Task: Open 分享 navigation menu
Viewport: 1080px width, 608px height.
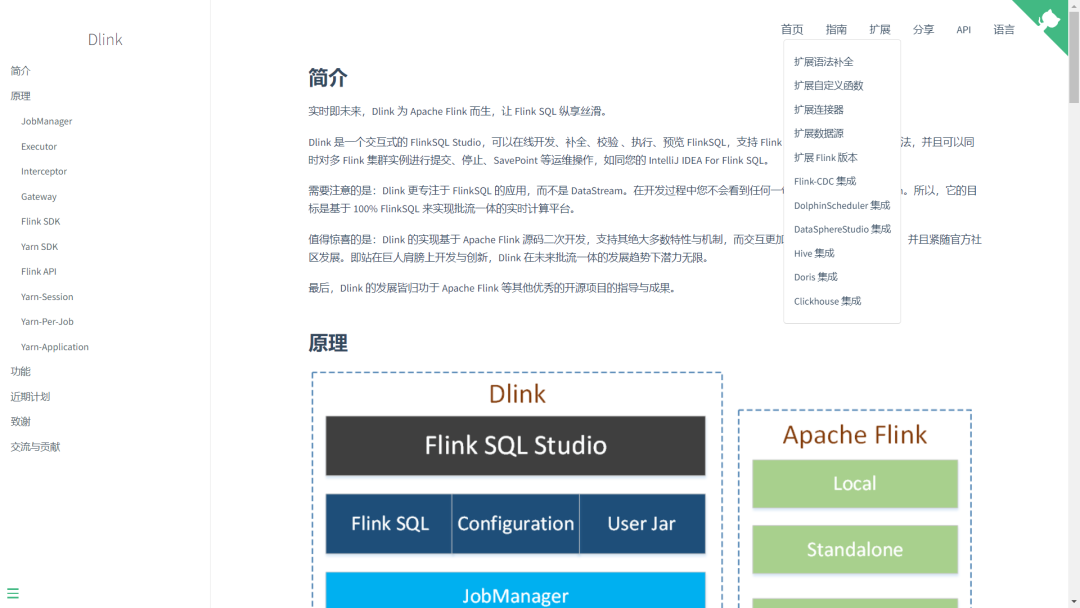Action: point(923,30)
